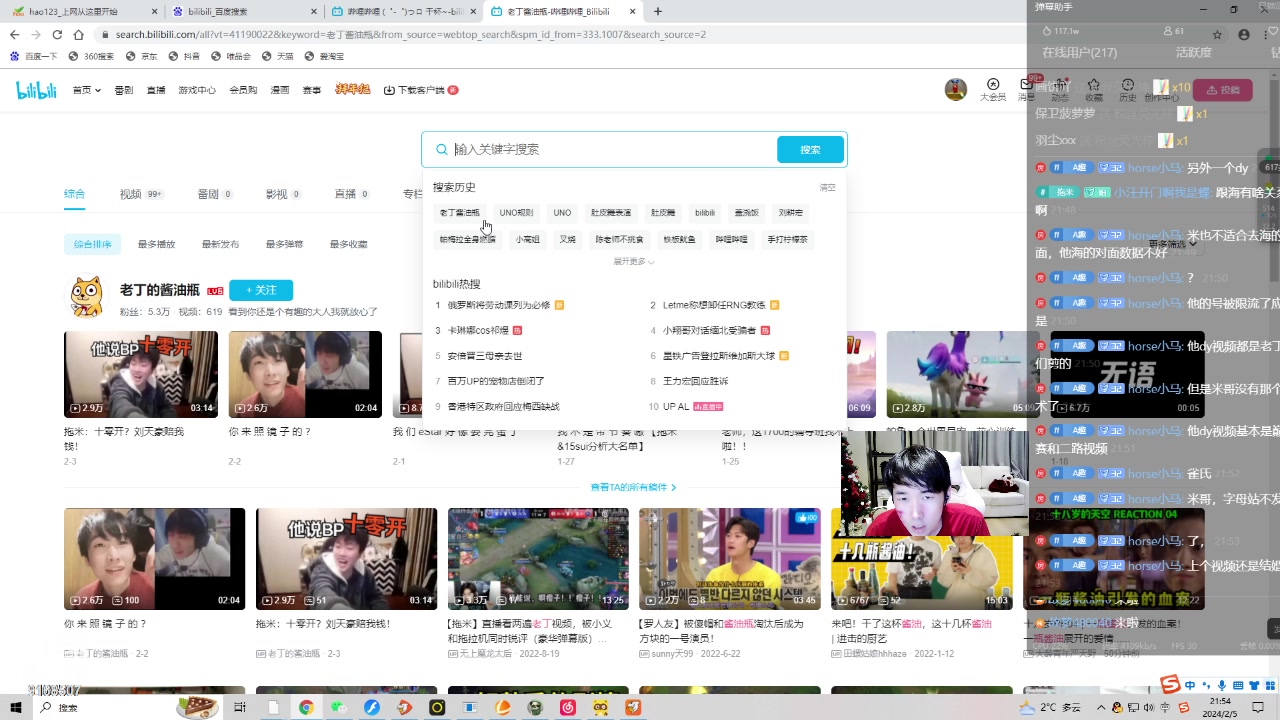The height and width of the screenshot is (720, 1280).
Task: Switch to the 番剧 results tab
Action: click(215, 194)
